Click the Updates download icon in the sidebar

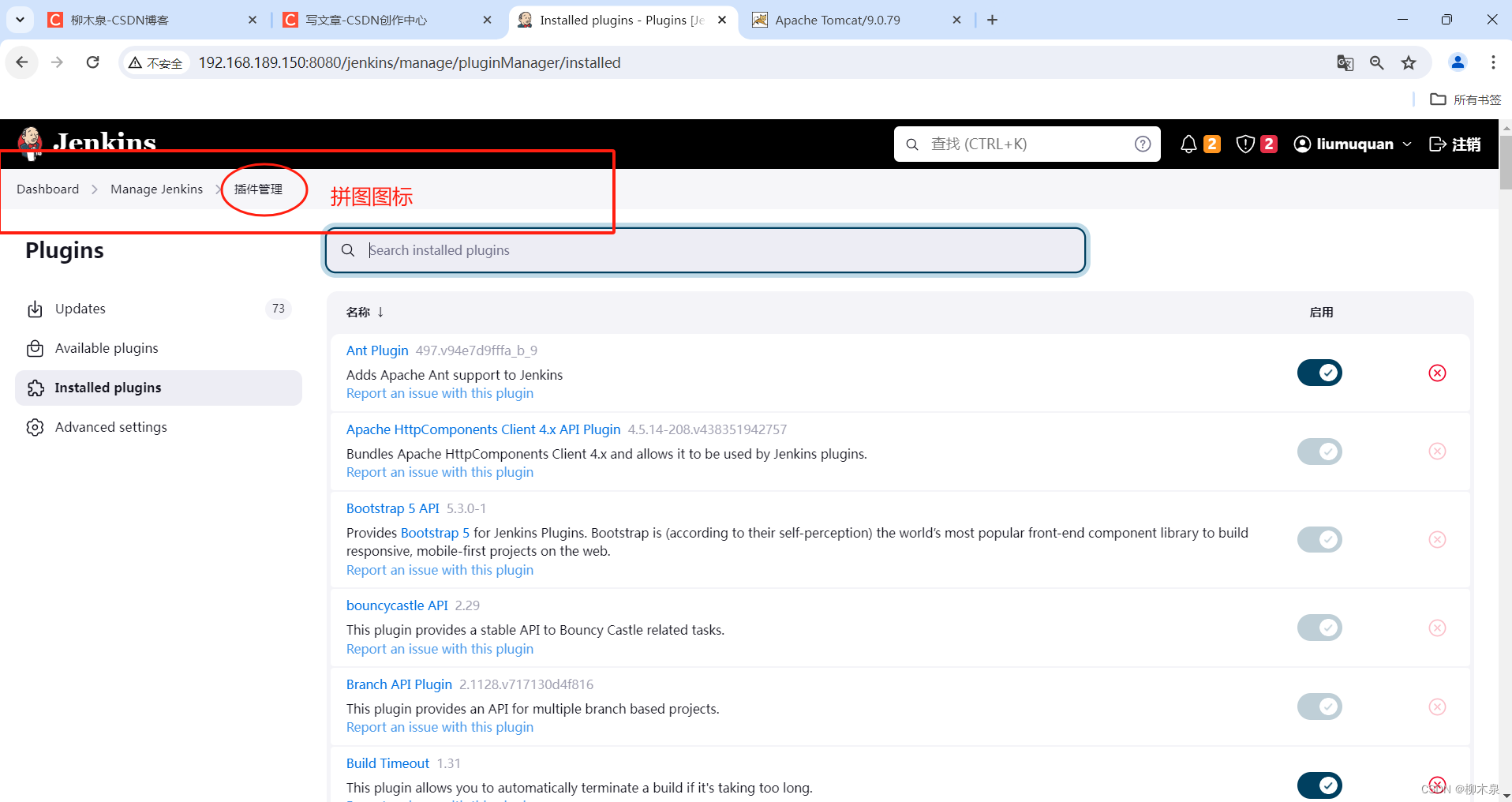click(x=35, y=309)
